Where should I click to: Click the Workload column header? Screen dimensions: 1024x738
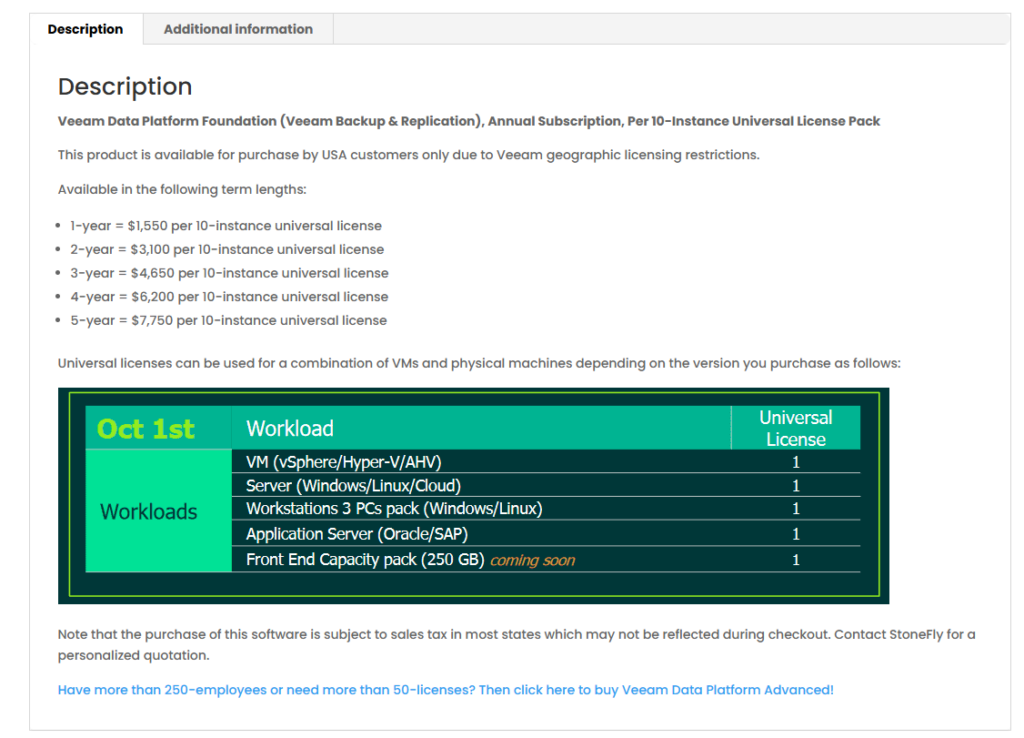[290, 429]
